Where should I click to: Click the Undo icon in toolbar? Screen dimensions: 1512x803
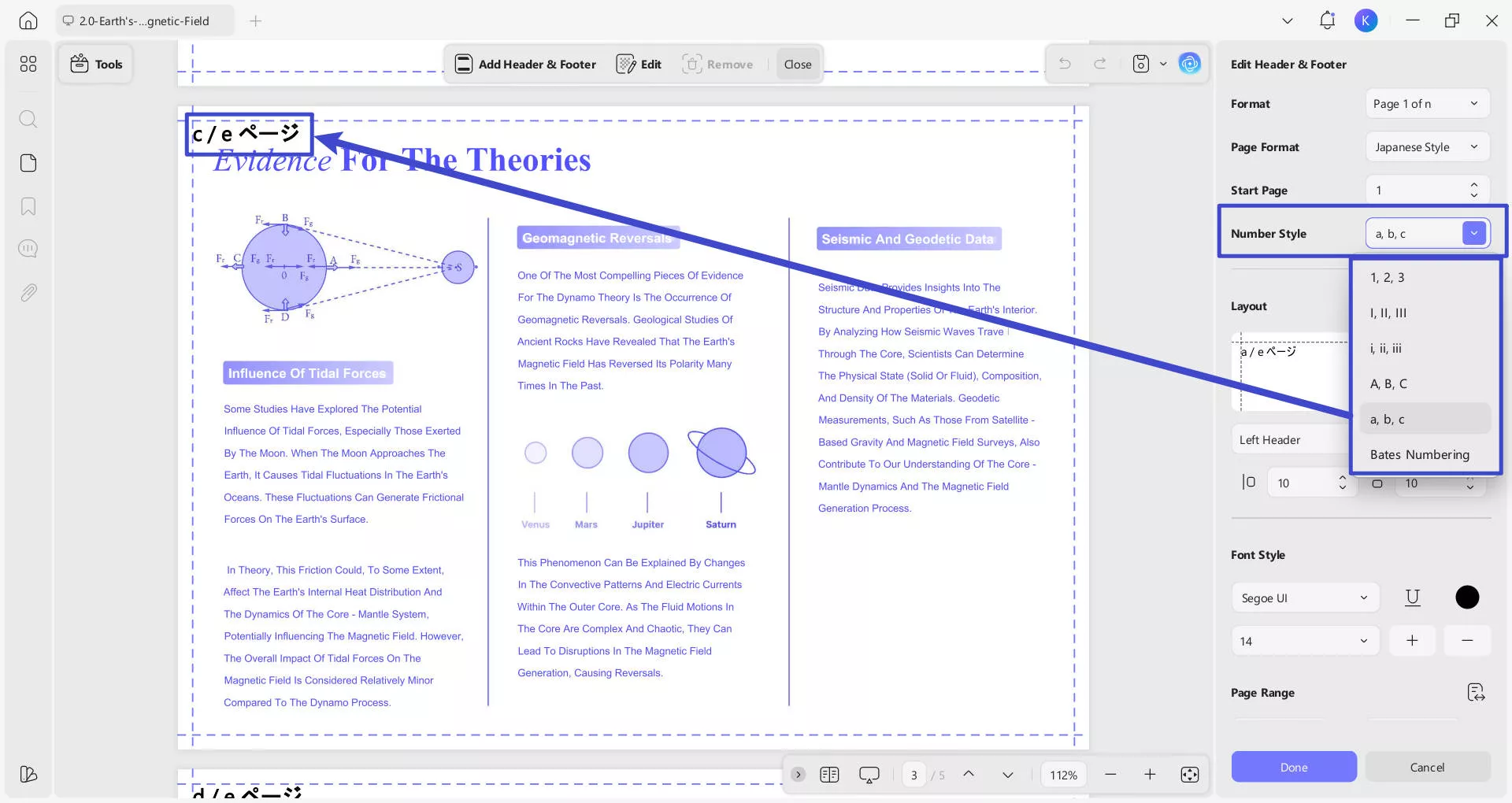1065,63
